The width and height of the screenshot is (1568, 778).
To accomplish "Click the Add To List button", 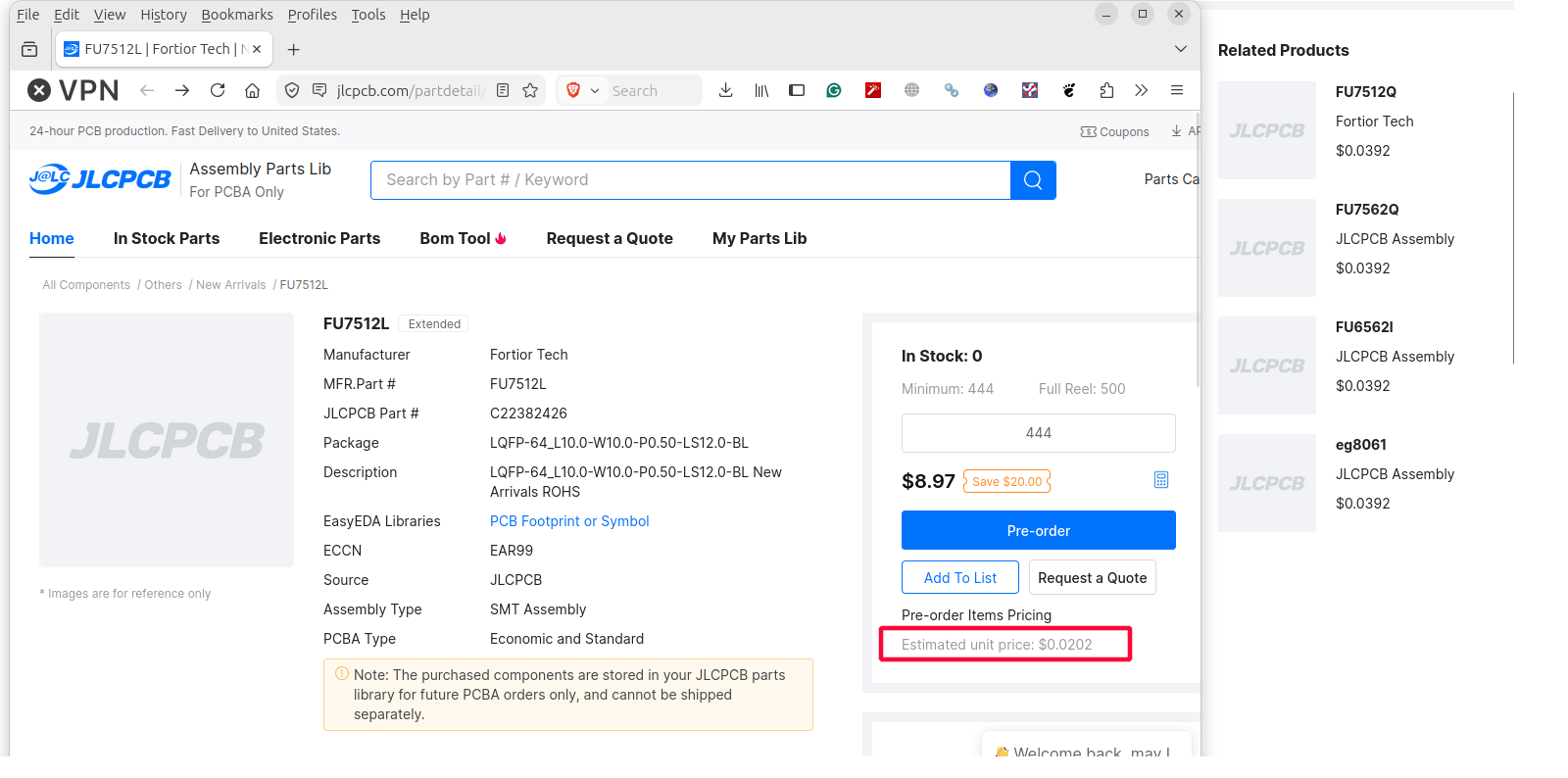I will [x=960, y=577].
